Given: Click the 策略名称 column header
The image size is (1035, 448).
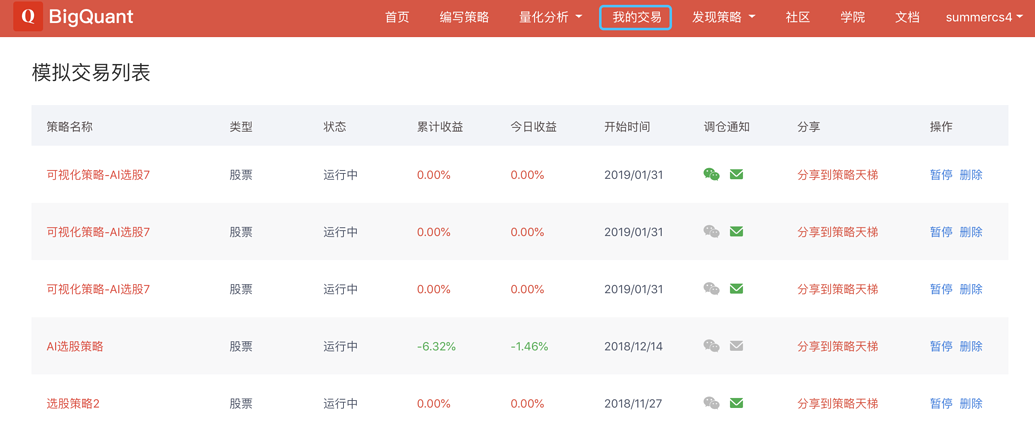Looking at the screenshot, I should click(x=69, y=127).
